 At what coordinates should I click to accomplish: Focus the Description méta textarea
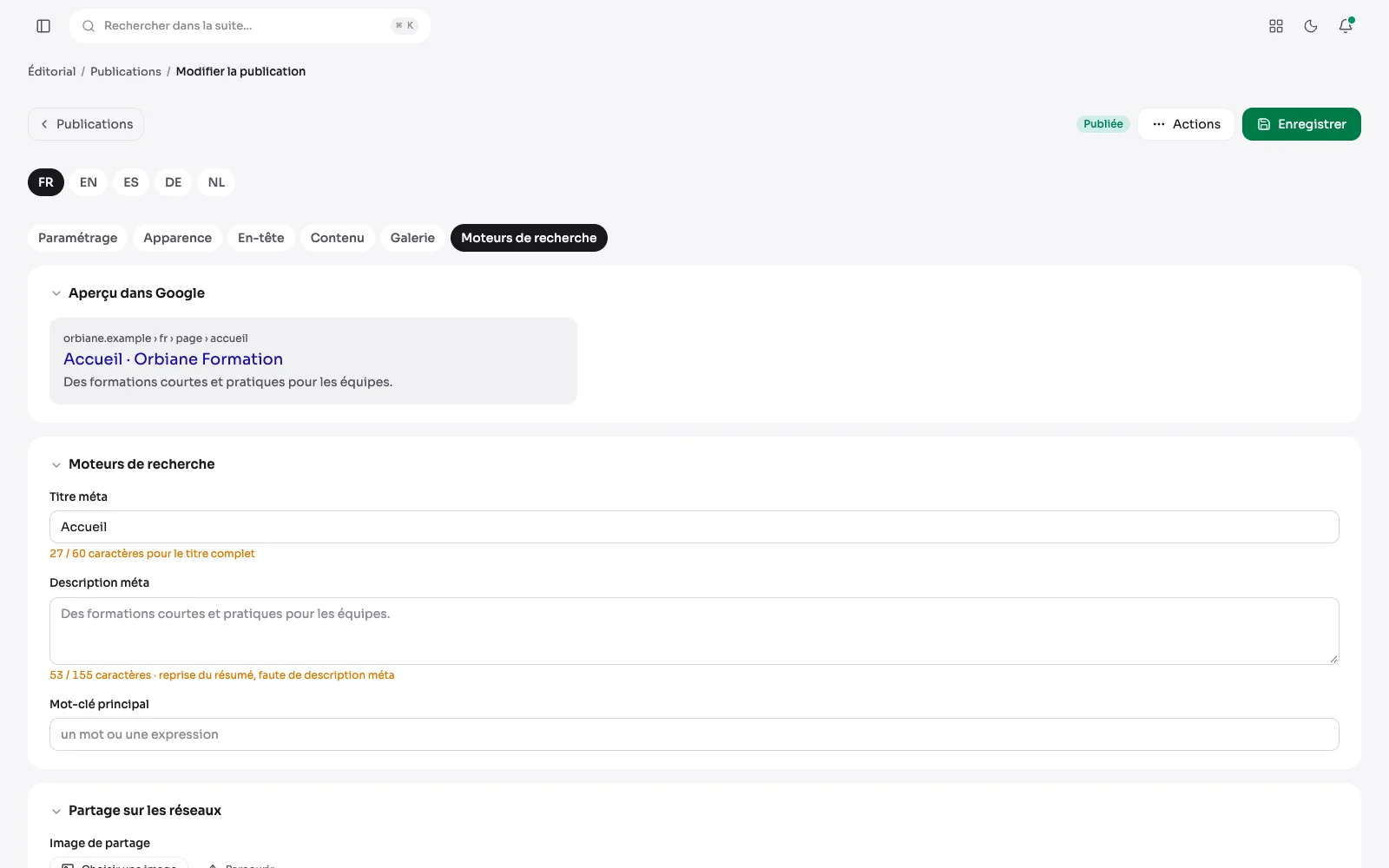(694, 631)
